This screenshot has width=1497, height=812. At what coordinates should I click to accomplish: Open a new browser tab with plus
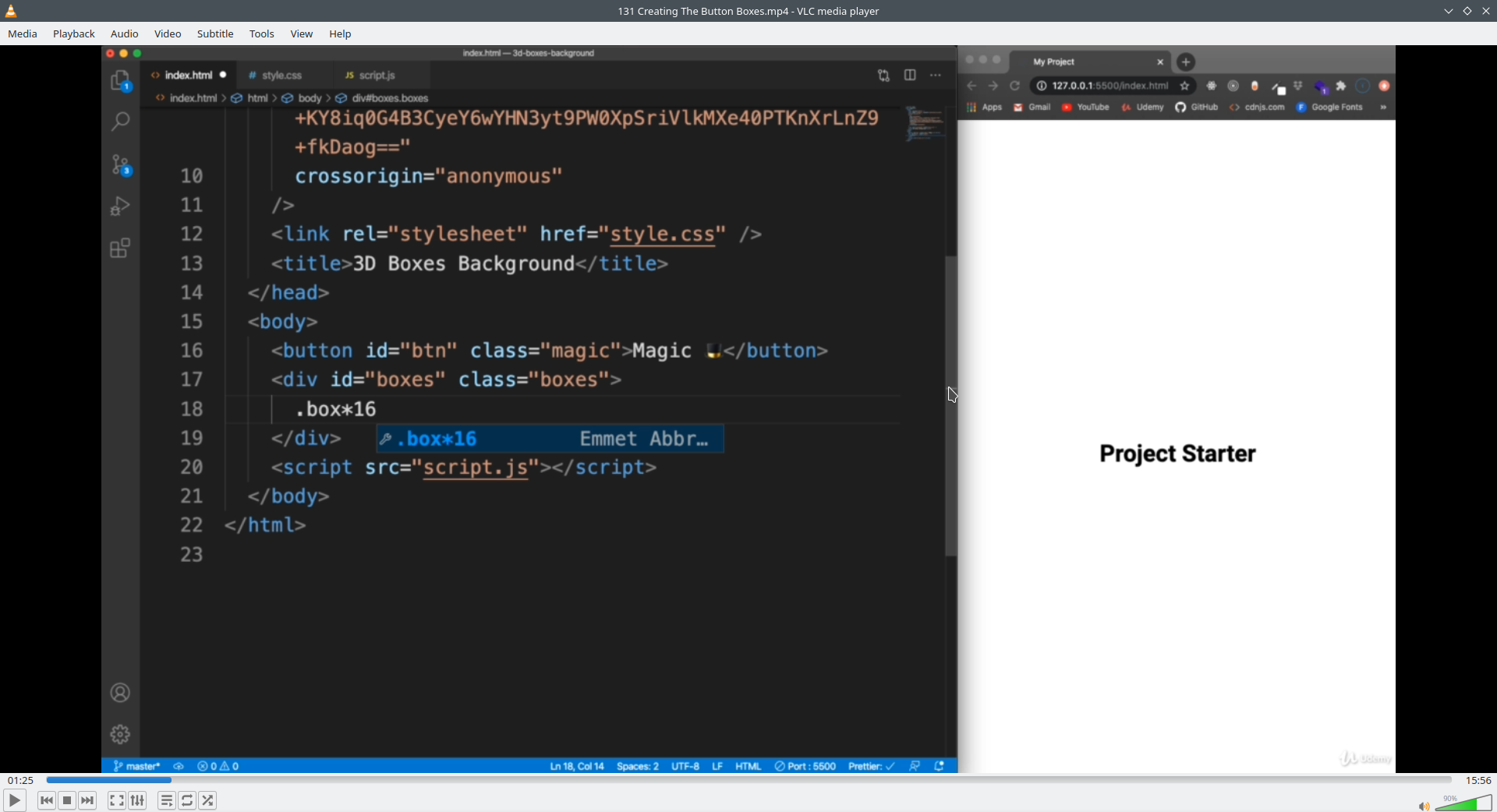(1186, 62)
